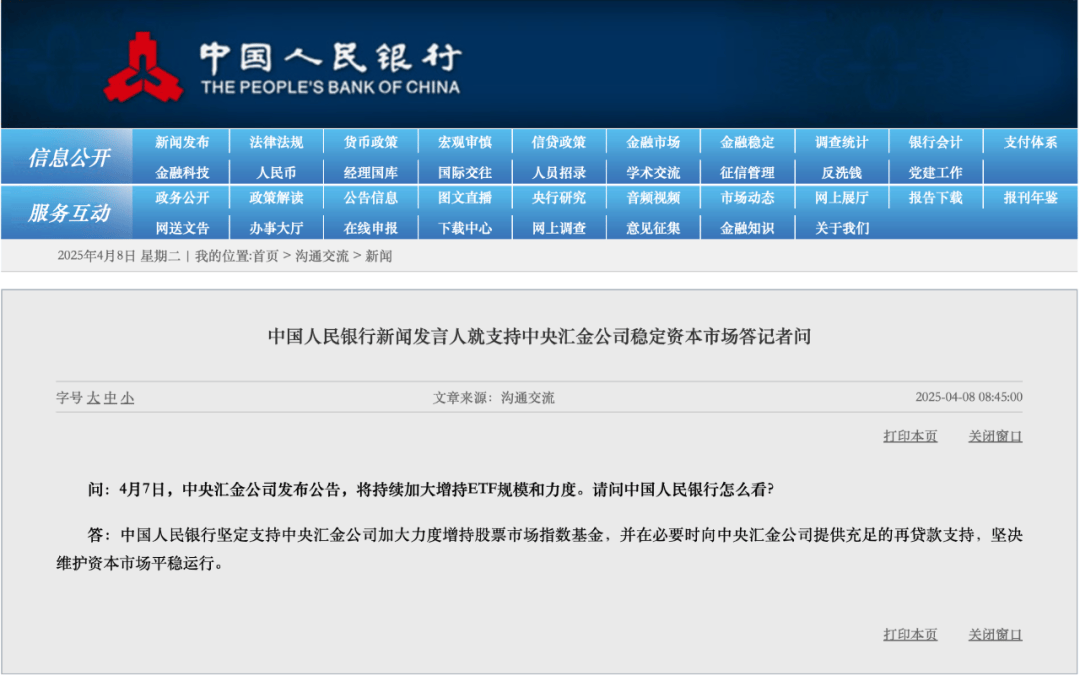The height and width of the screenshot is (676, 1080).
Task: Open the 党建工作 party building page
Action: tap(938, 170)
